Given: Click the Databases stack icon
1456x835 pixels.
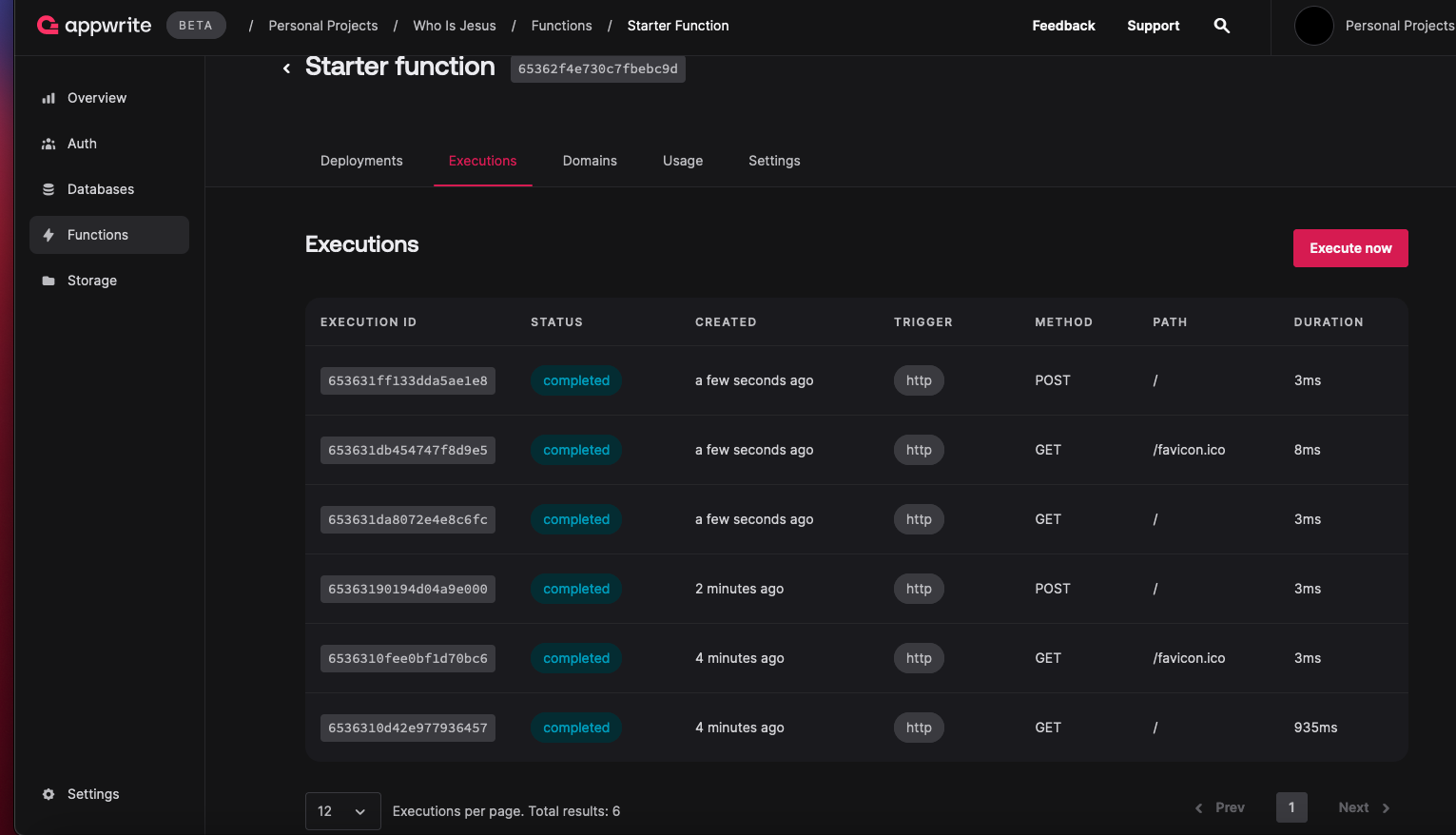Looking at the screenshot, I should click(x=49, y=189).
